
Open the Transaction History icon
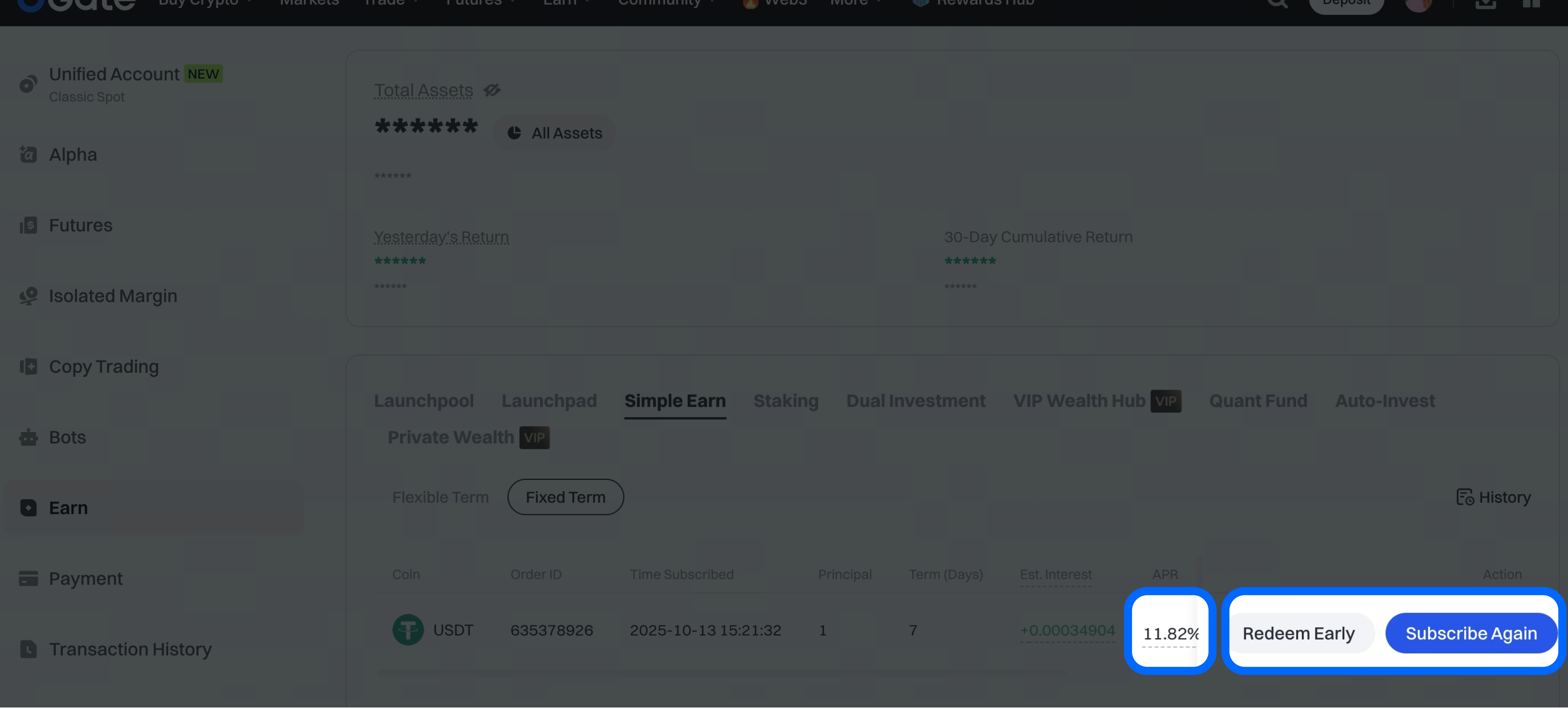click(x=28, y=649)
